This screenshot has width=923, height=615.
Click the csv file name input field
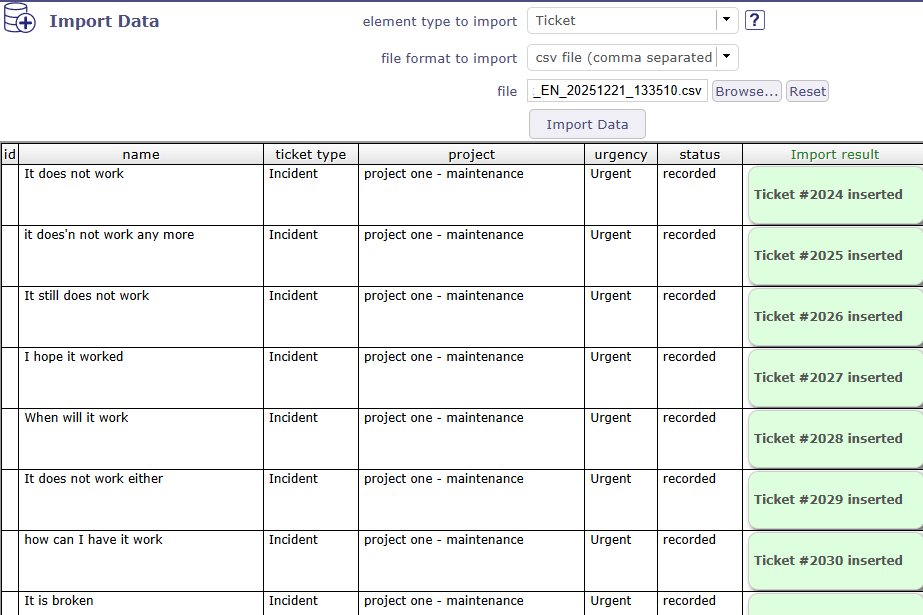(x=617, y=91)
